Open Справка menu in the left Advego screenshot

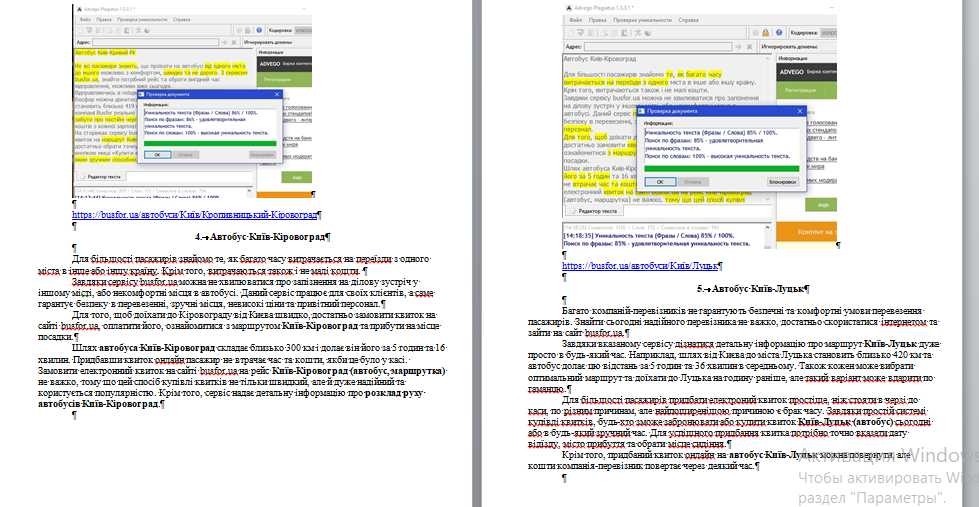click(182, 20)
